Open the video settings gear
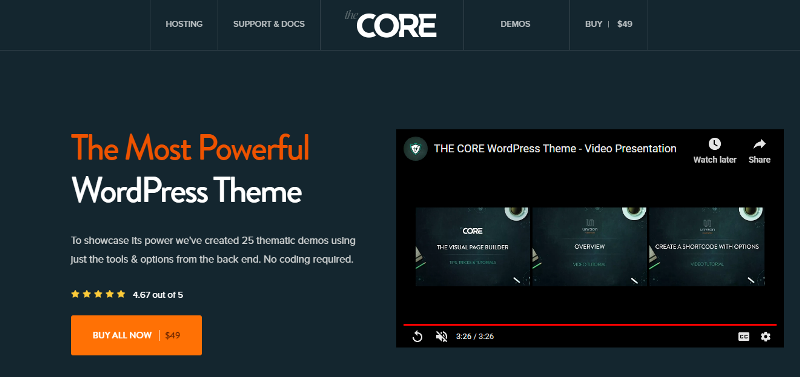The image size is (800, 377). [x=765, y=336]
